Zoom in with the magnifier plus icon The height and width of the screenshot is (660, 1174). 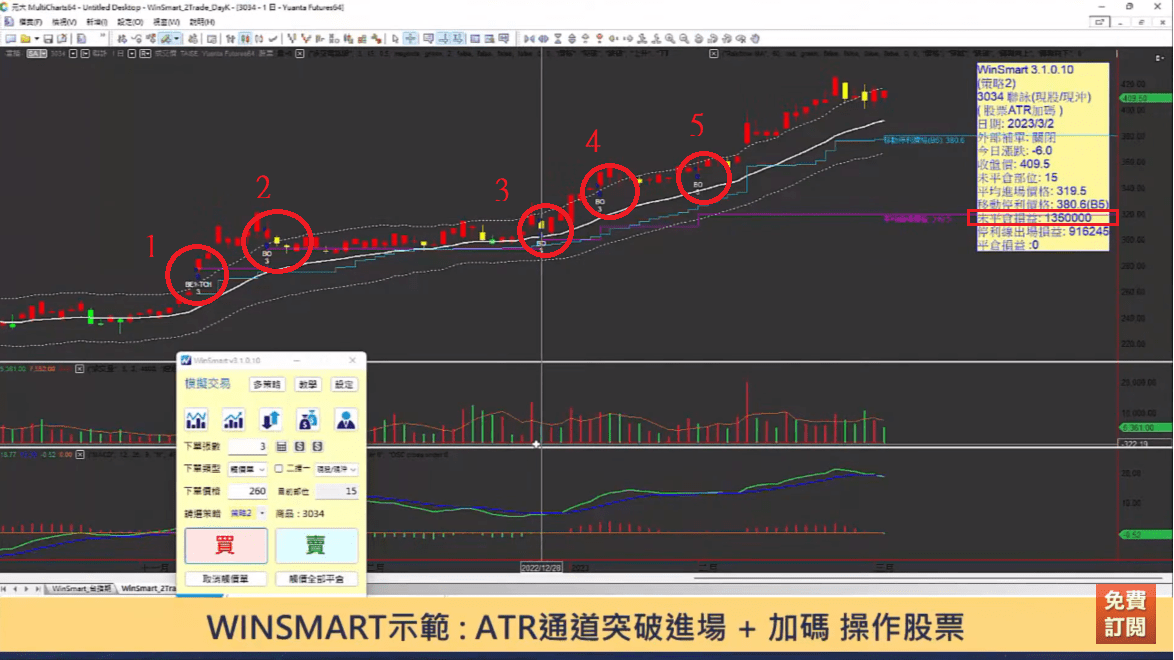tap(670, 38)
